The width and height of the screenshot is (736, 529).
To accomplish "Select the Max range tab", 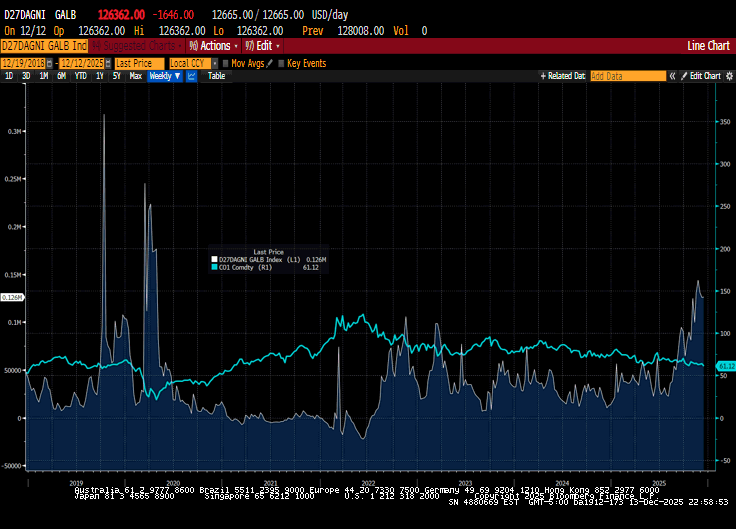I will 136,76.
